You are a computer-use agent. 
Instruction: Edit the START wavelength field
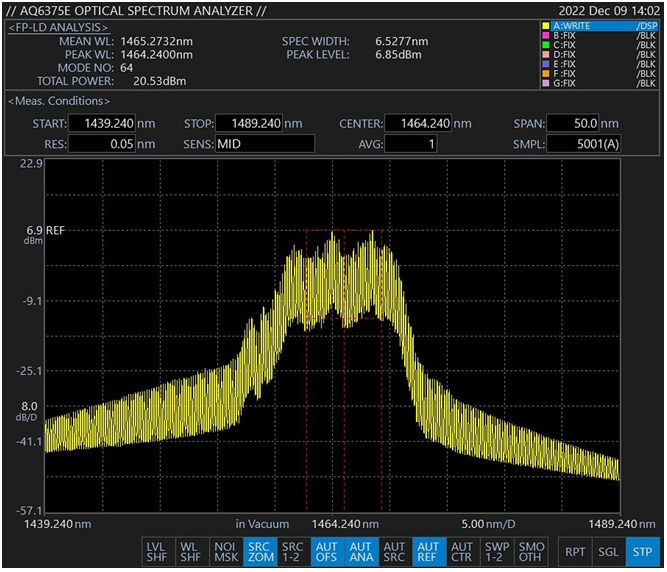coord(102,123)
